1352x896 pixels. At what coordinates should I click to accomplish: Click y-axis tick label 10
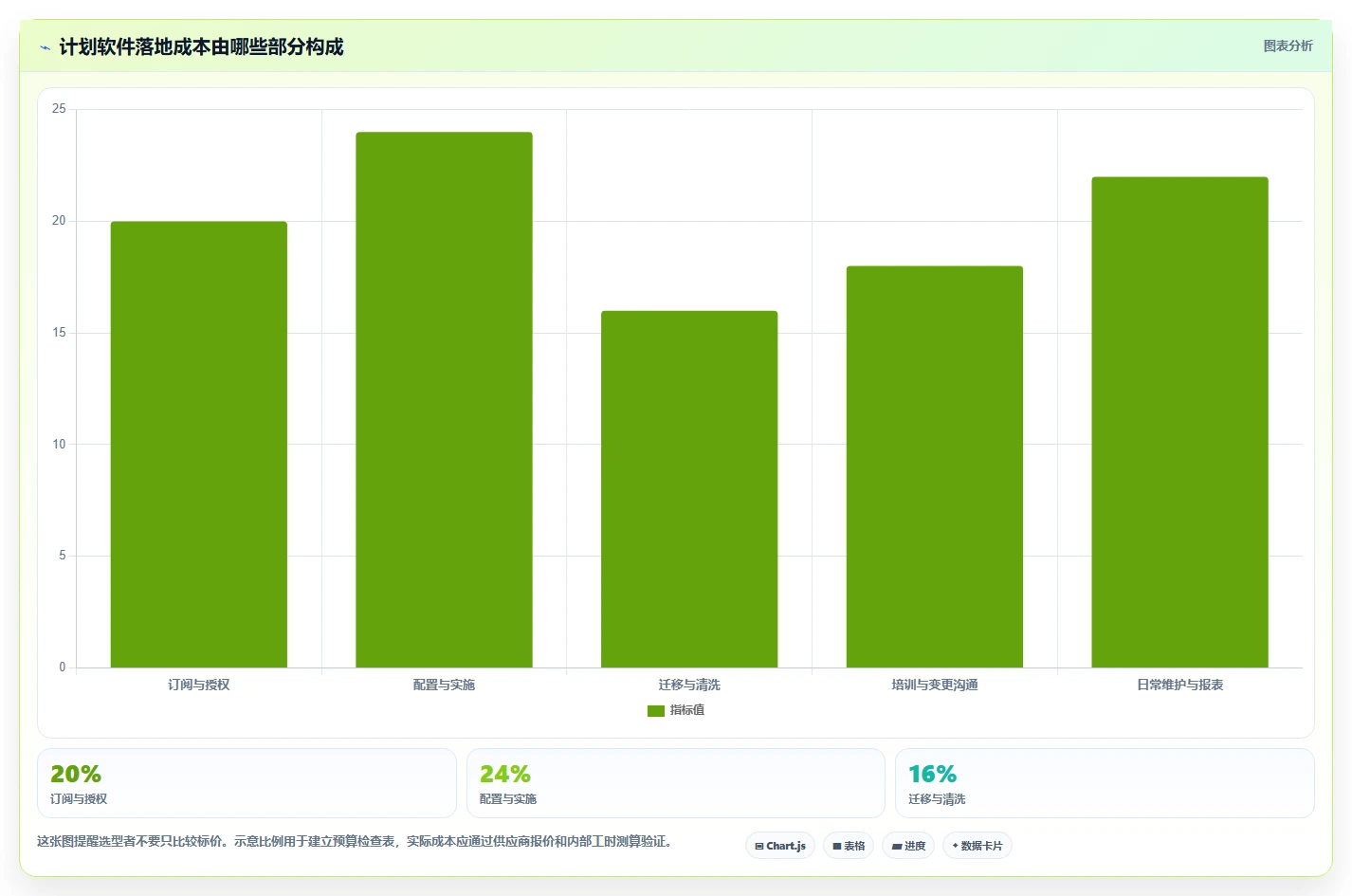pos(59,444)
